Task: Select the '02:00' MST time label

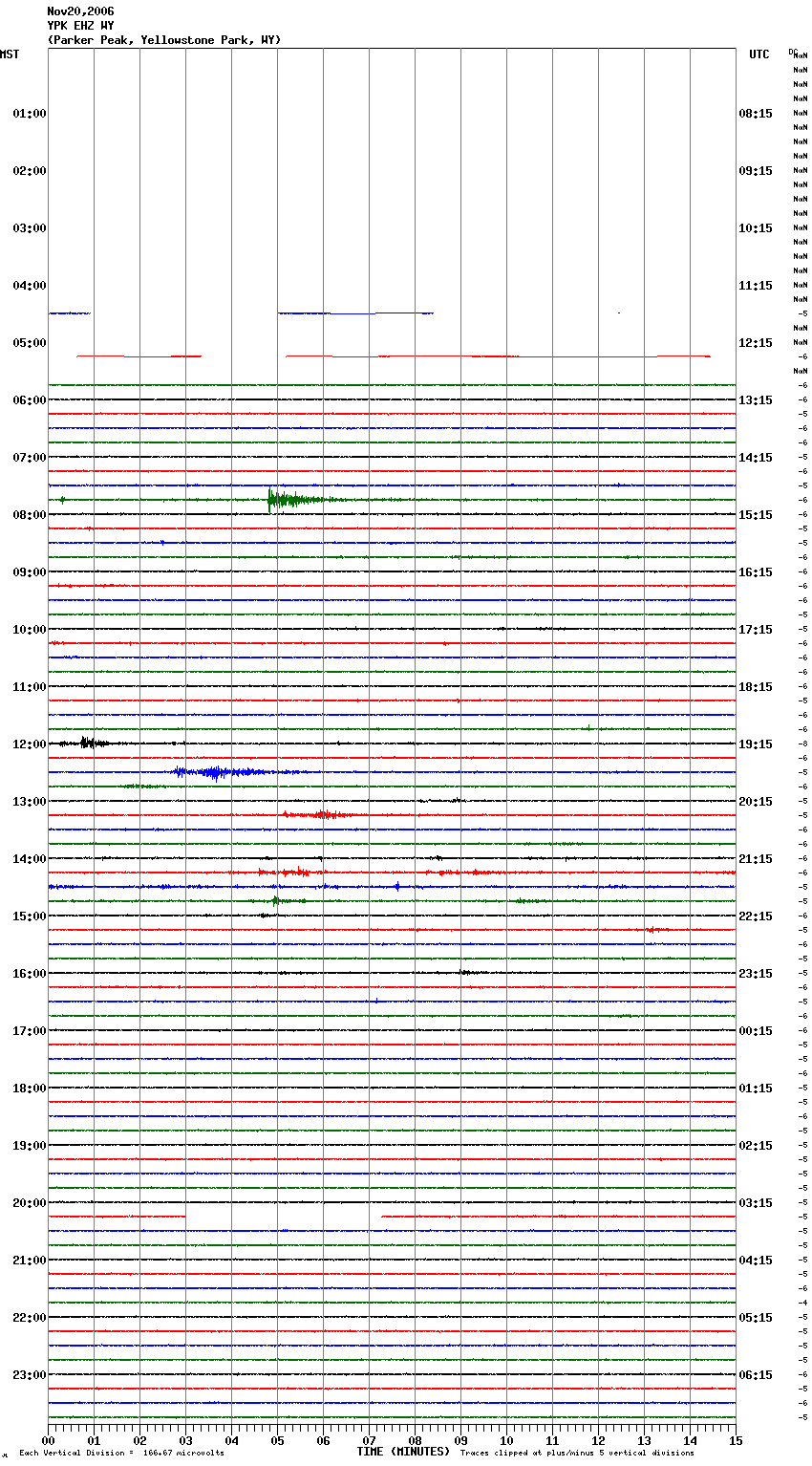Action: [30, 171]
